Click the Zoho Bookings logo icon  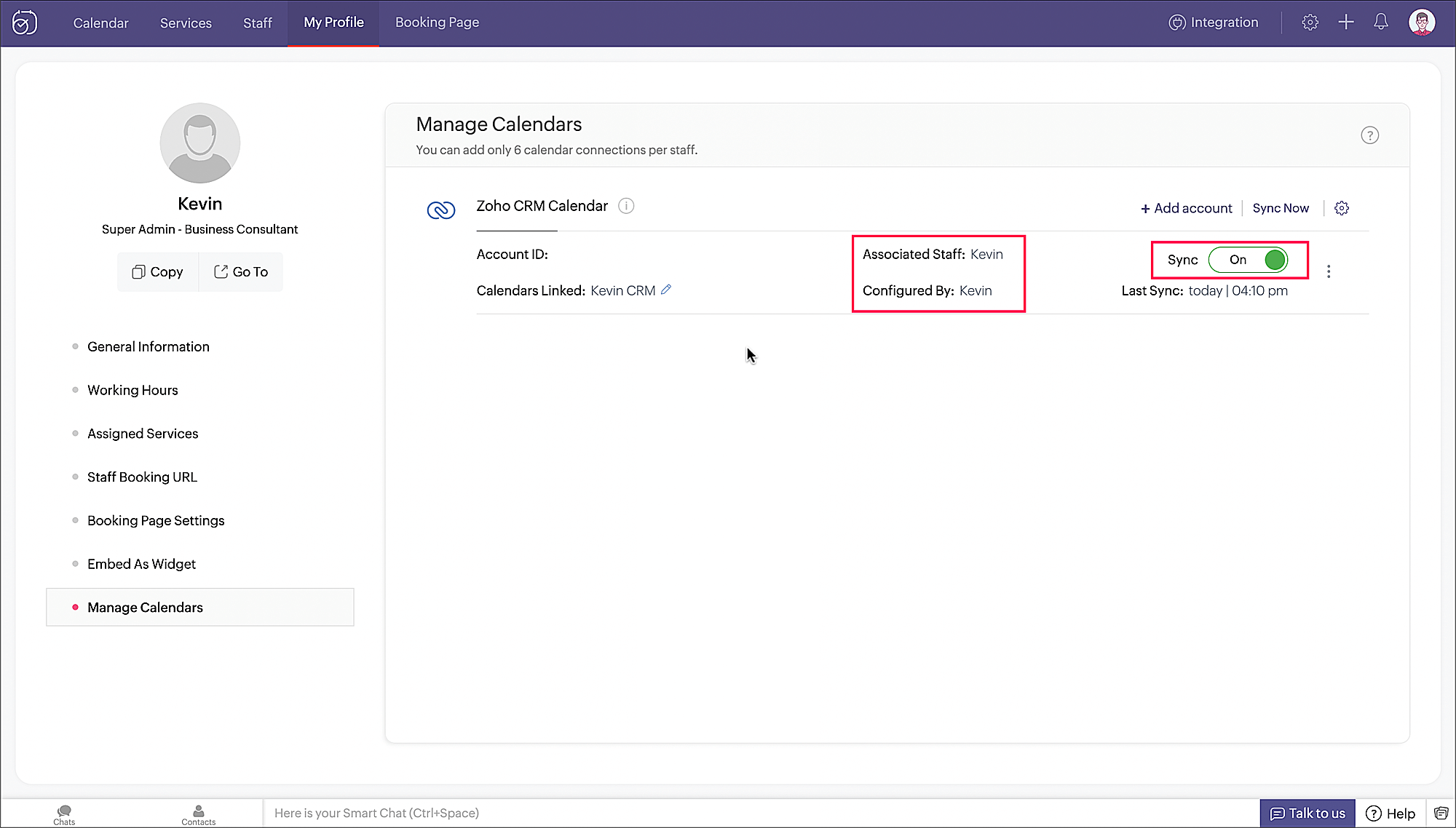[x=24, y=23]
